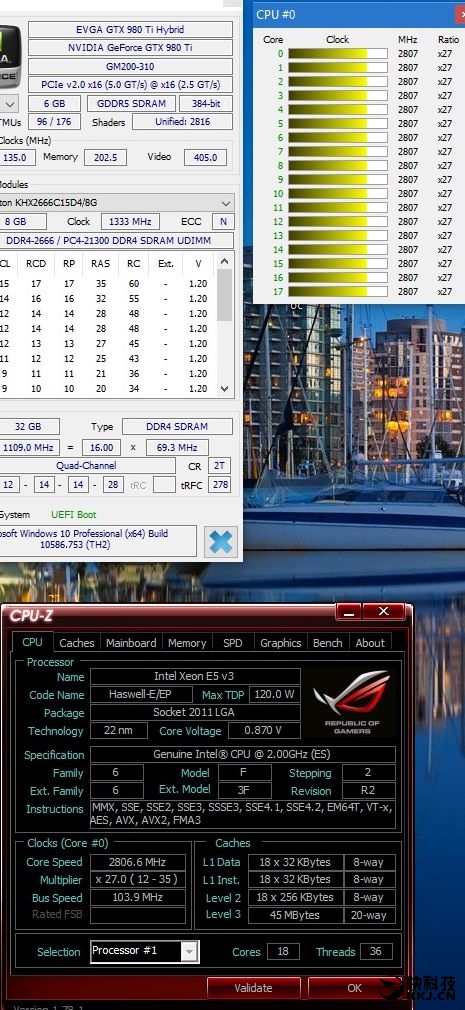Click the scroll down arrow in timings table
The width and height of the screenshot is (465, 1010).
224,388
